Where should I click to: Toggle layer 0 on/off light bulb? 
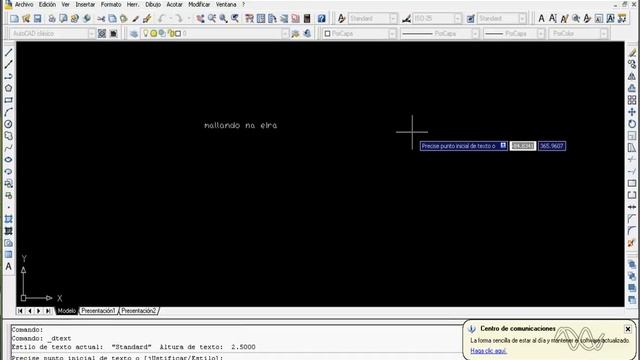tap(145, 33)
